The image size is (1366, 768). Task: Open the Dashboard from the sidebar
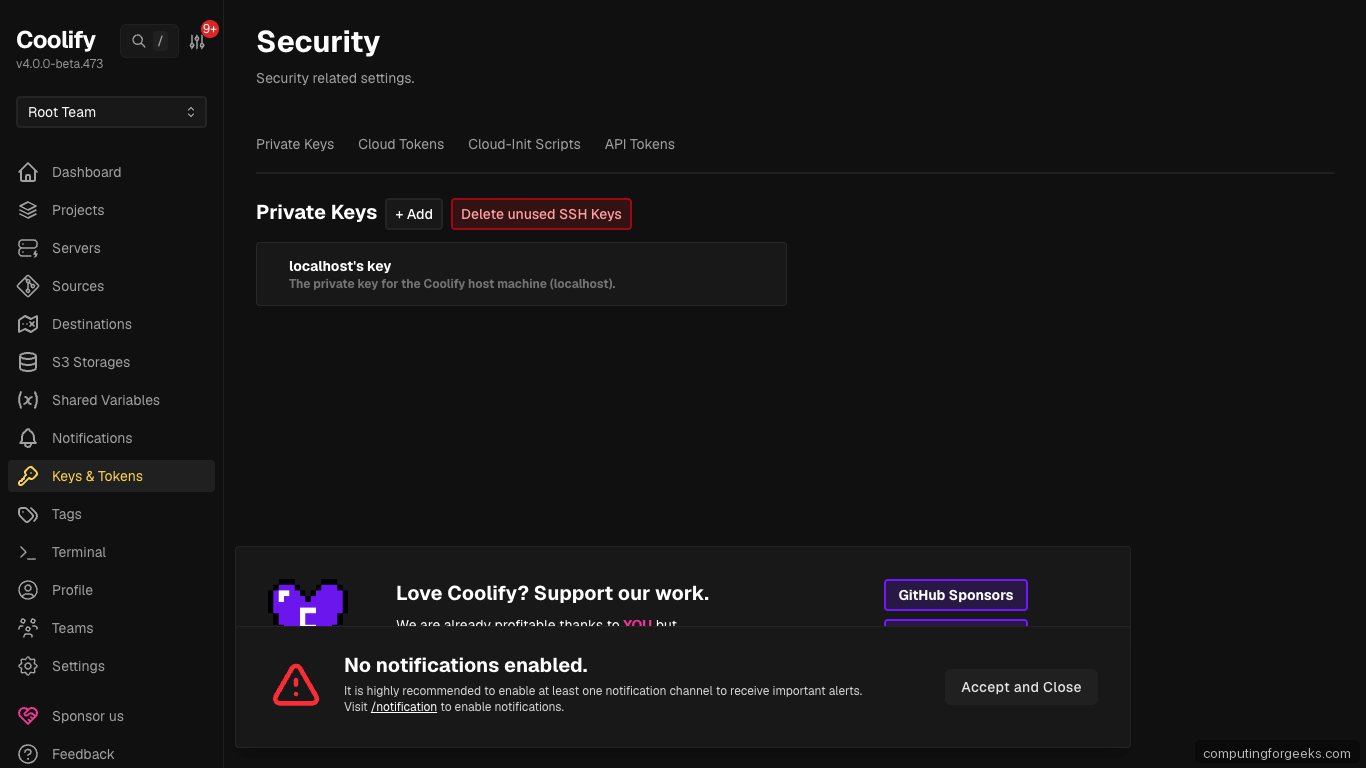coord(85,172)
